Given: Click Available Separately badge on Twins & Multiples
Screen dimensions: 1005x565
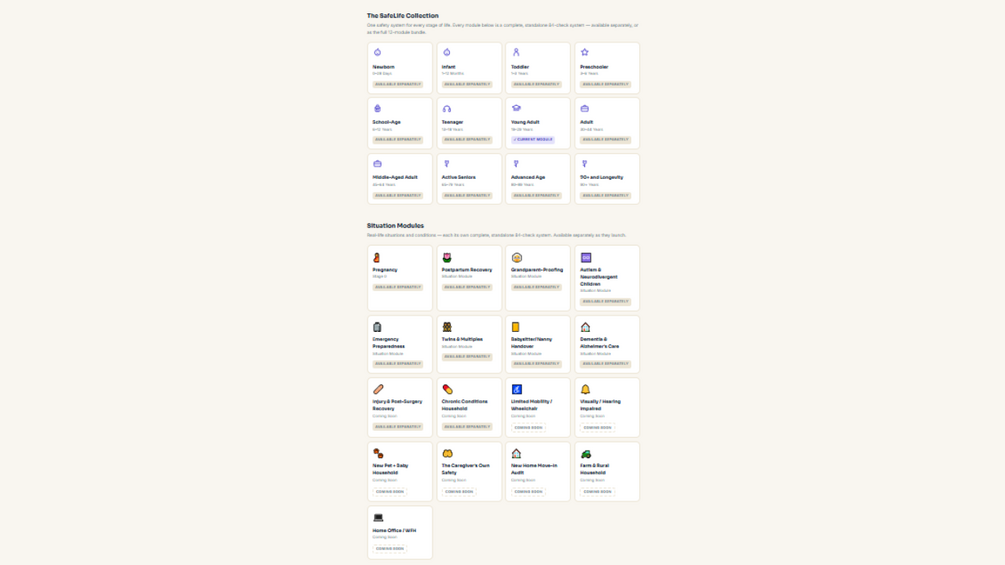Looking at the screenshot, I should click(x=467, y=356).
